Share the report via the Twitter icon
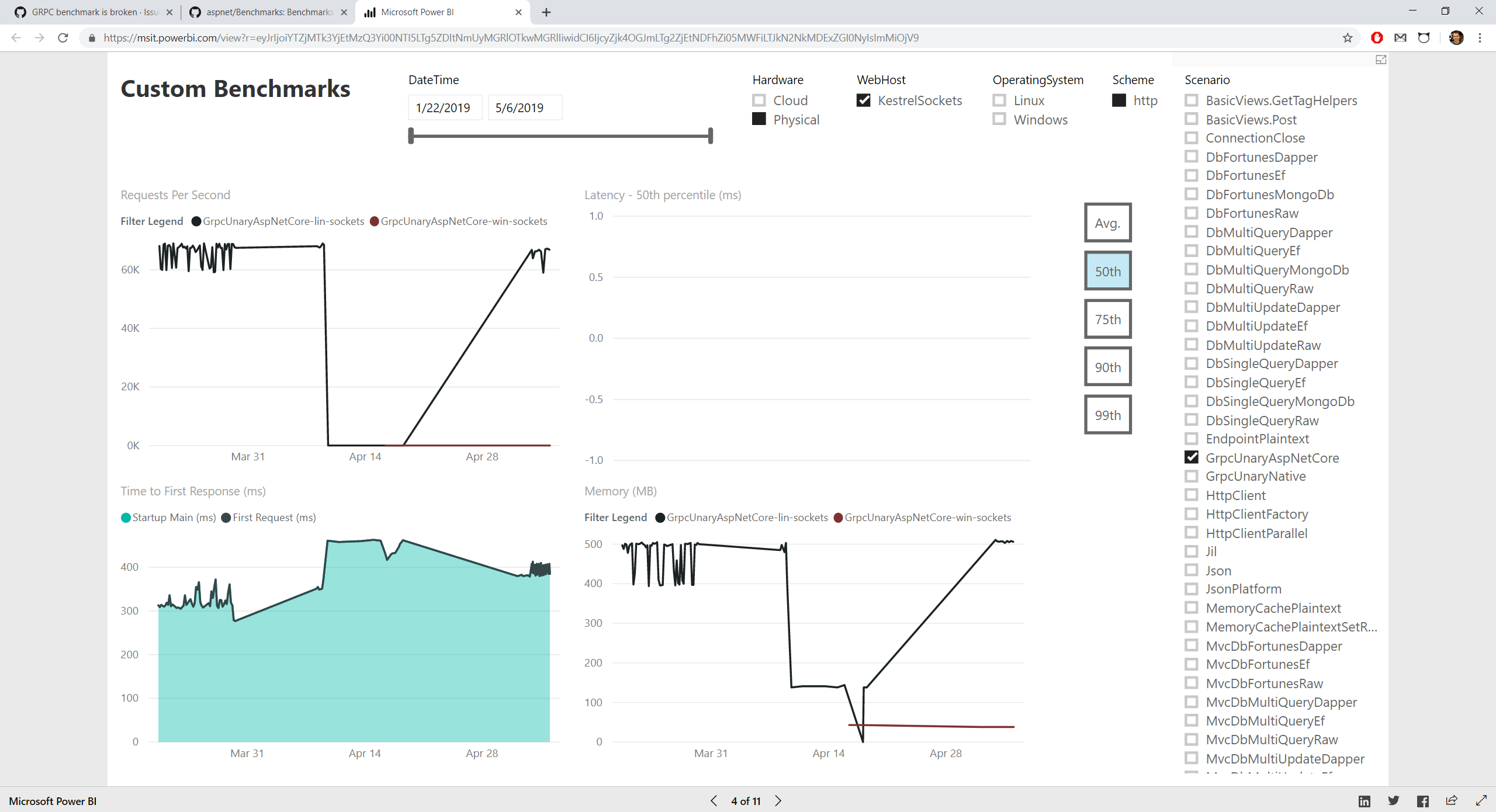Image resolution: width=1496 pixels, height=812 pixels. coord(1394,801)
